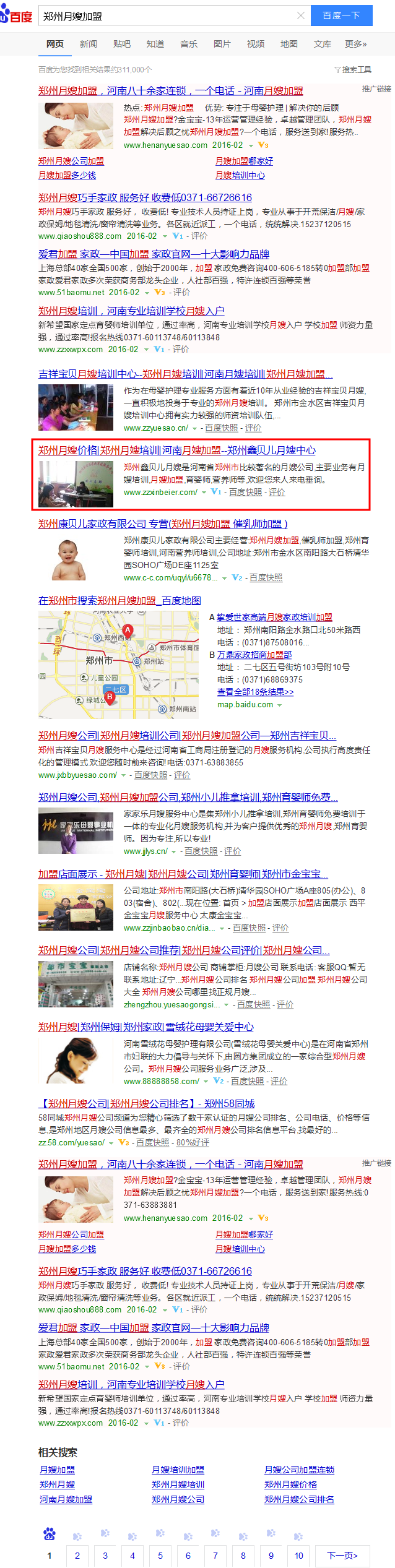The image size is (395, 1568).
Task: Click map marker A on Baidu map
Action: coord(128,631)
